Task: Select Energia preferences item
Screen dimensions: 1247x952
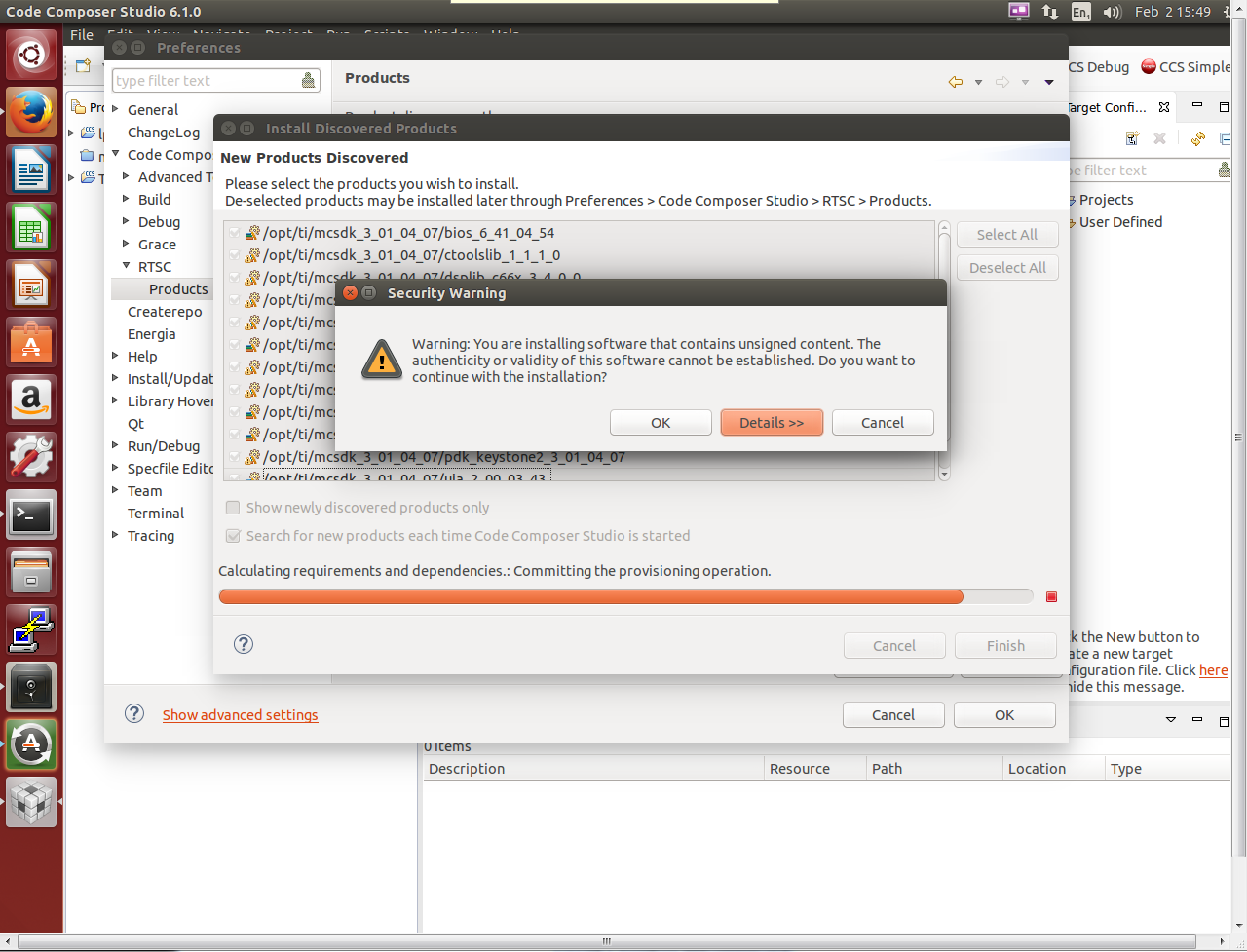Action: point(152,334)
